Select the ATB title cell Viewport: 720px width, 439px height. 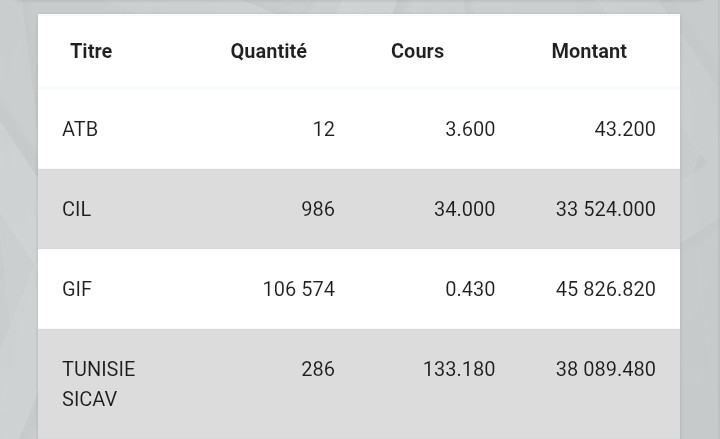click(x=80, y=129)
